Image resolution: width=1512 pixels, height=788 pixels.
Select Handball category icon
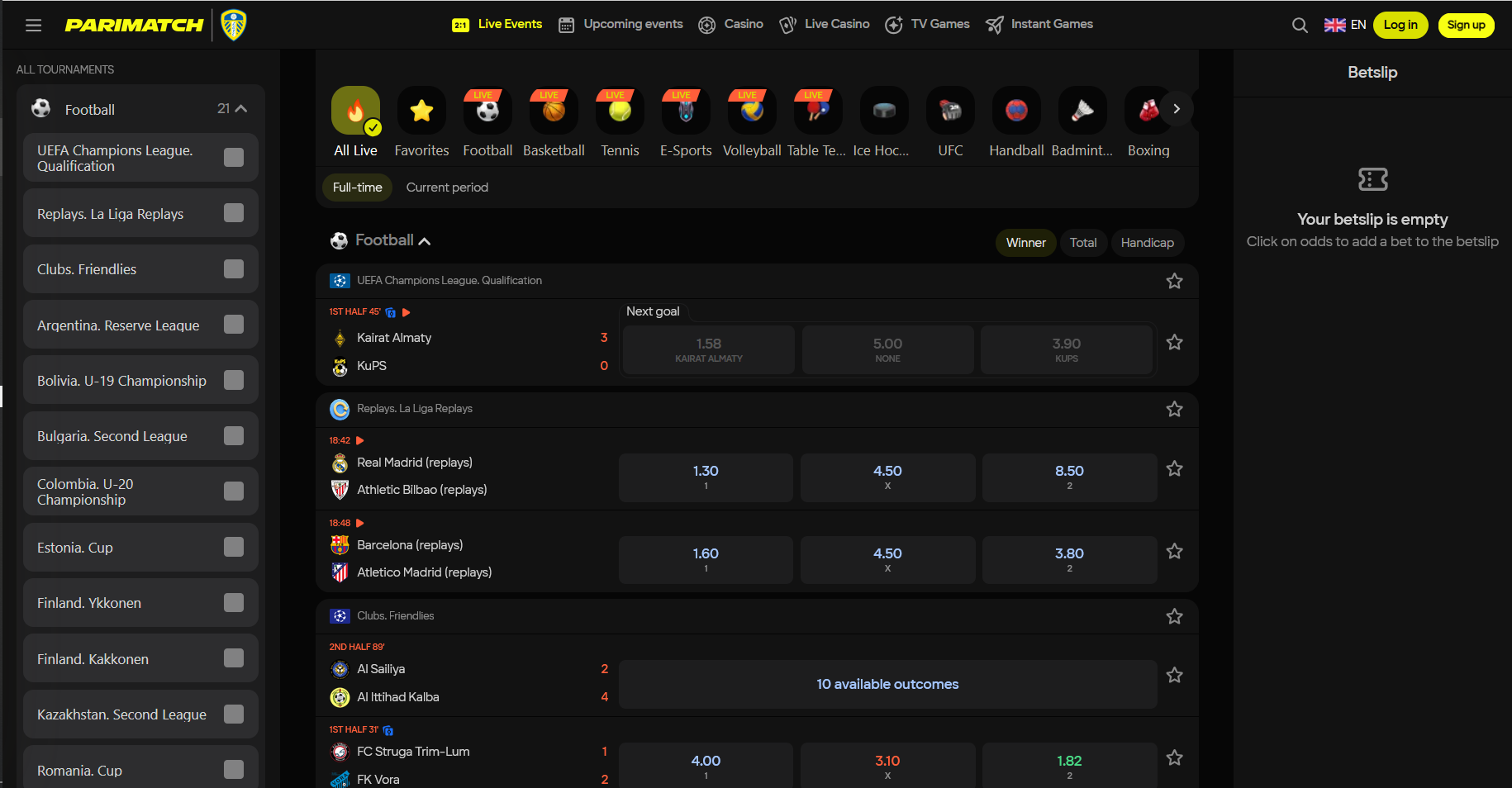click(1017, 110)
